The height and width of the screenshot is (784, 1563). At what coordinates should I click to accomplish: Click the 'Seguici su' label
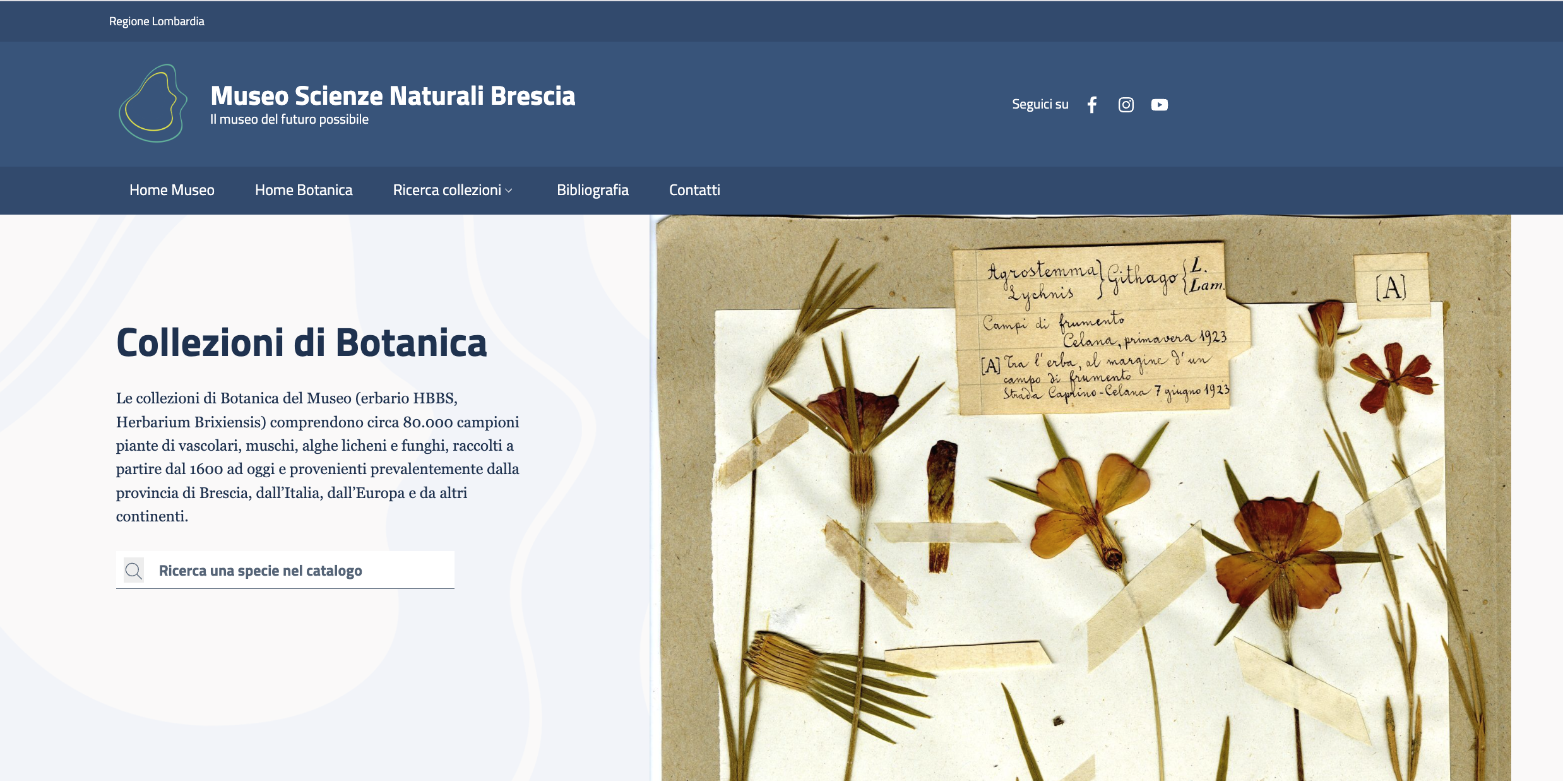[1040, 104]
